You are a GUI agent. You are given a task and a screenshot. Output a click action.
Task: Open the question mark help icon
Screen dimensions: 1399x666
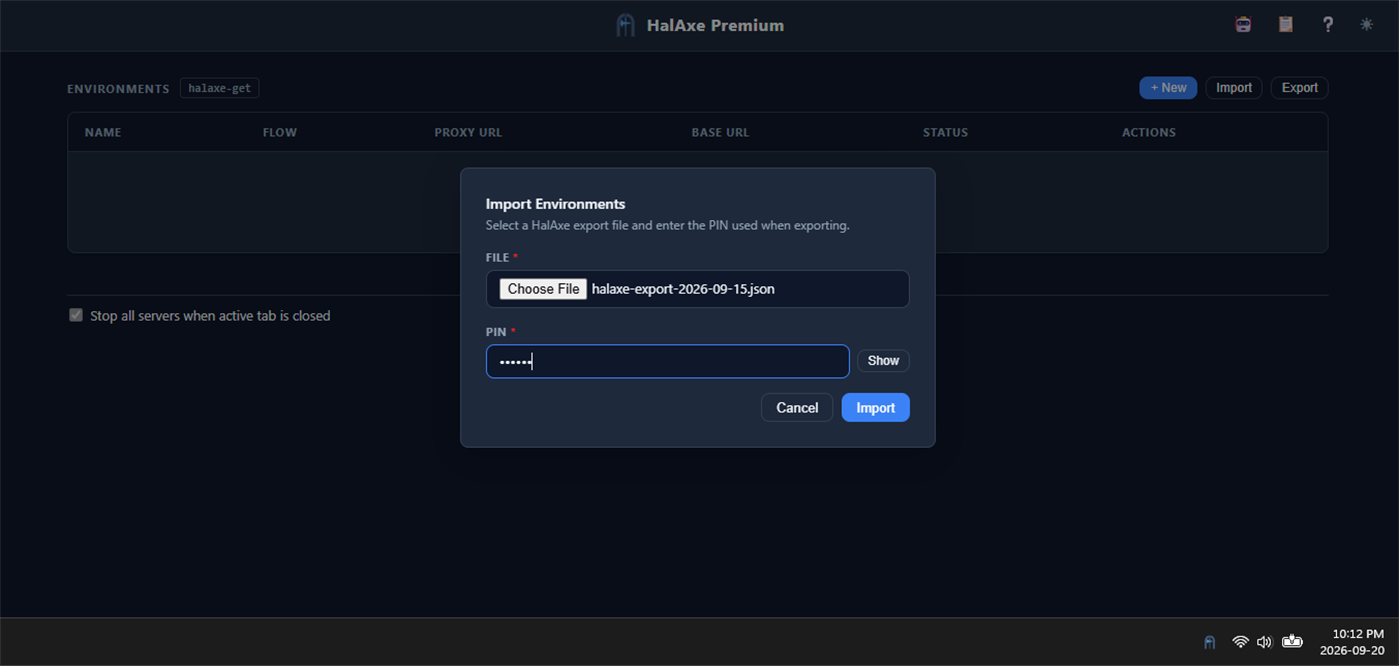coord(1328,25)
